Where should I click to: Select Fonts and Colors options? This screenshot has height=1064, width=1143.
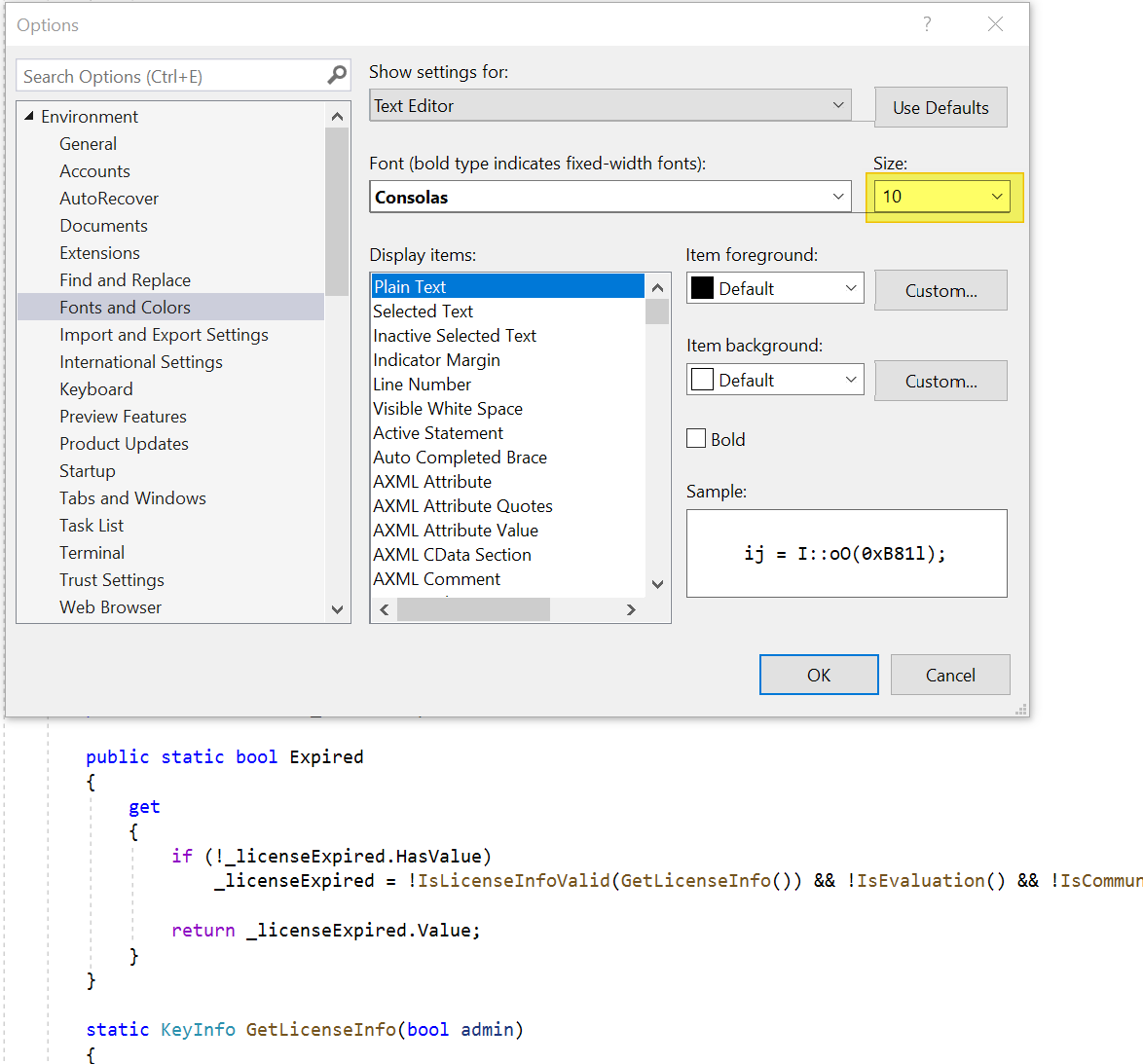[x=170, y=308]
